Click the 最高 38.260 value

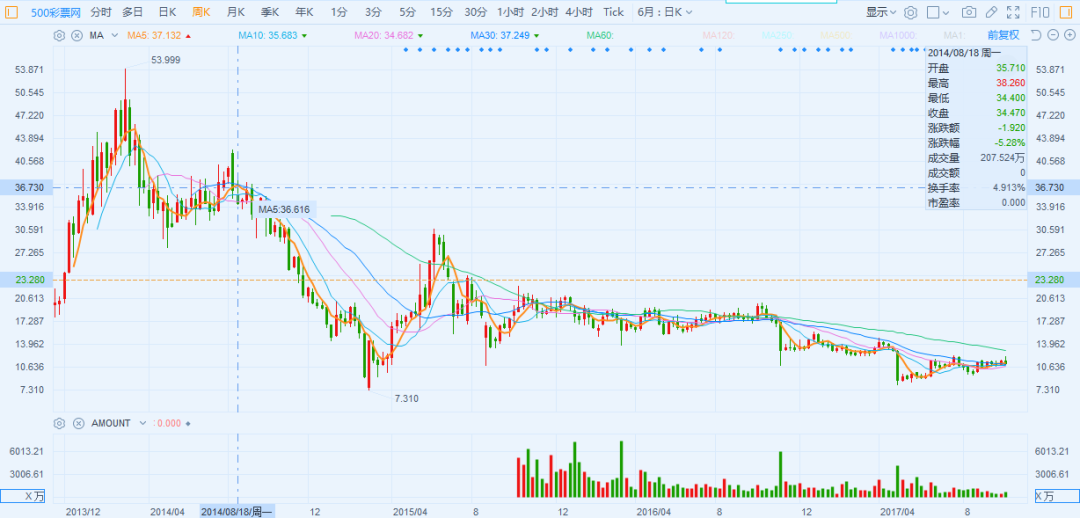pos(1010,83)
